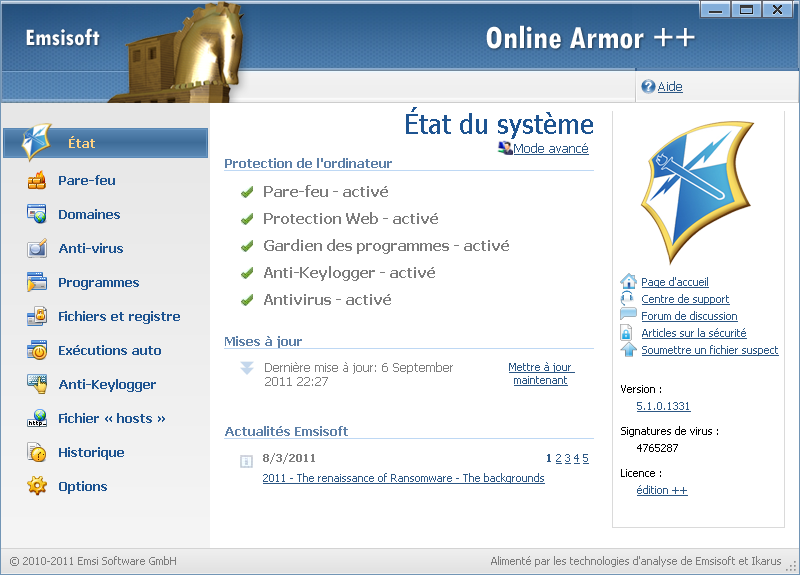
Task: Click the Dernière mise à jour date text
Action: coord(358,374)
